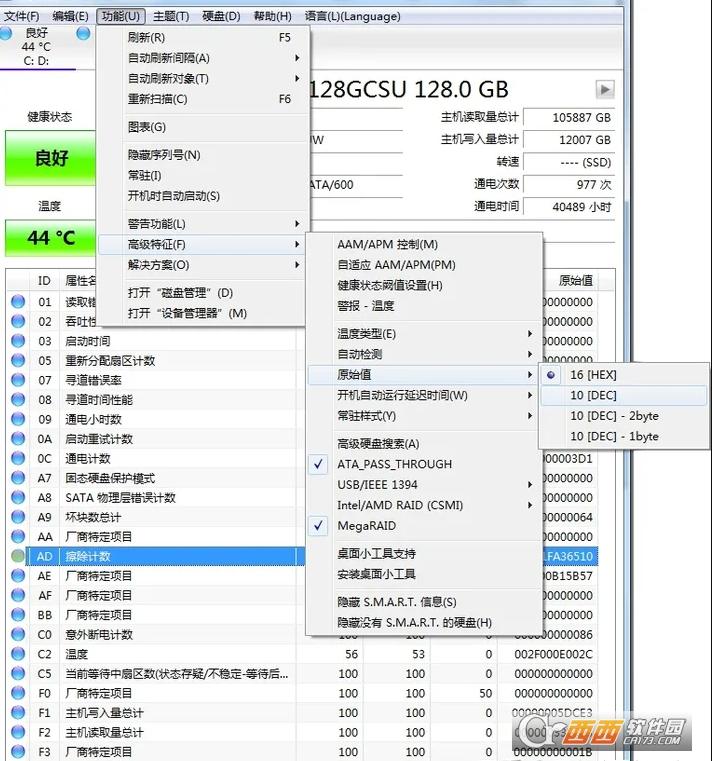The height and width of the screenshot is (761, 712).
Task: Open the 帮助(H) menu
Action: pyautogui.click(x=273, y=17)
